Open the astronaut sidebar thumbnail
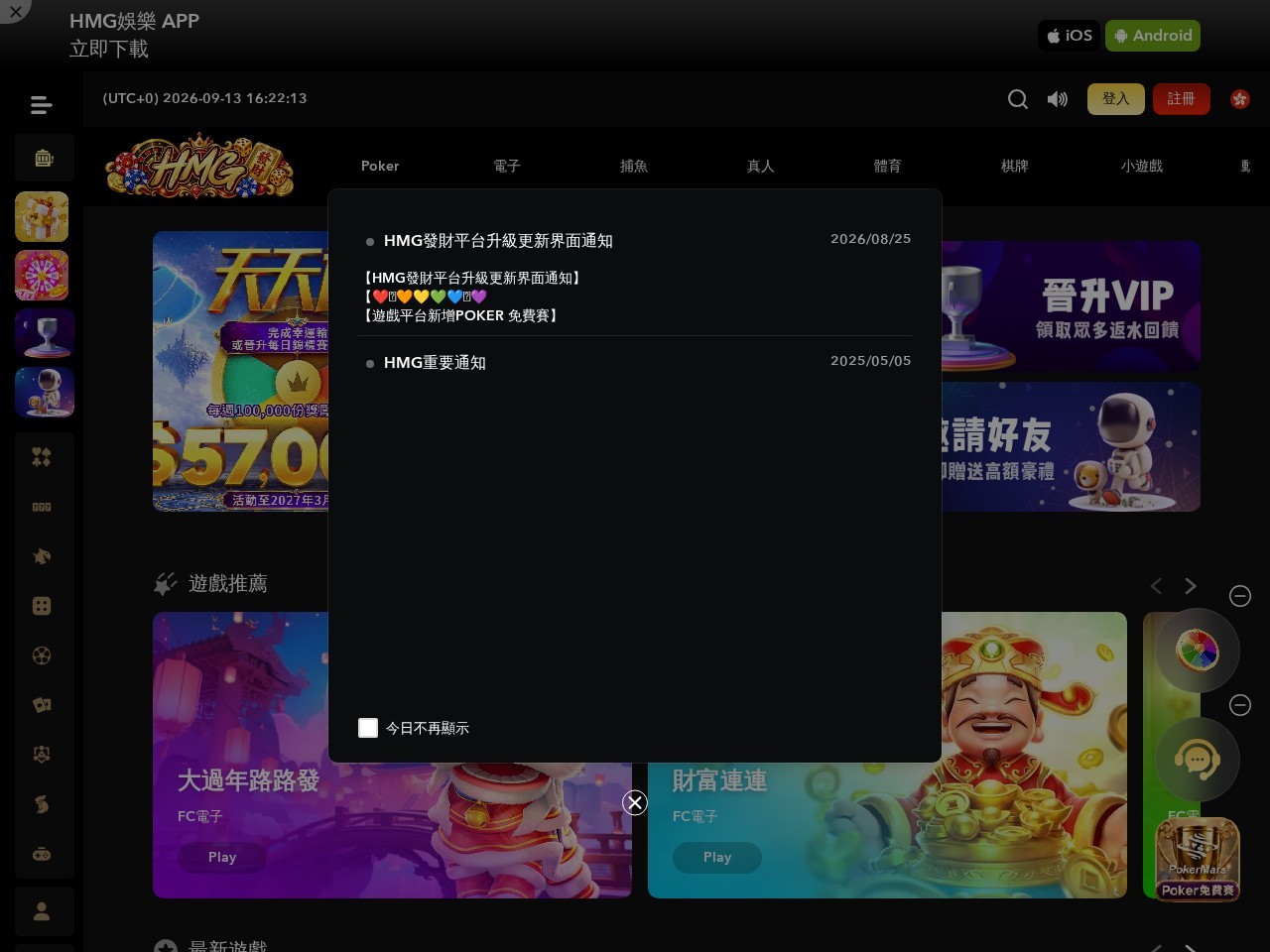 point(44,392)
